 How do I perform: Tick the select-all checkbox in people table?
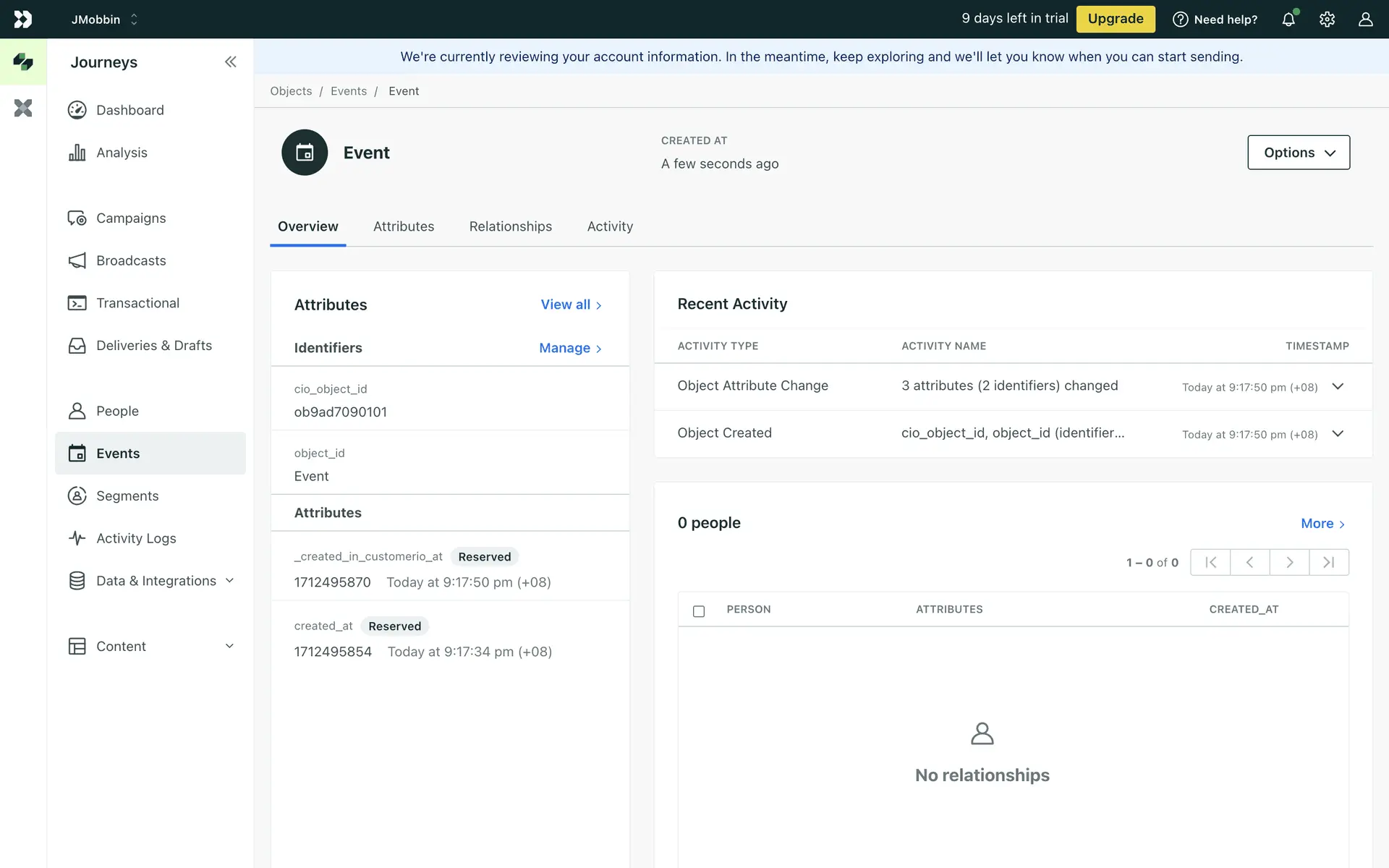(699, 611)
